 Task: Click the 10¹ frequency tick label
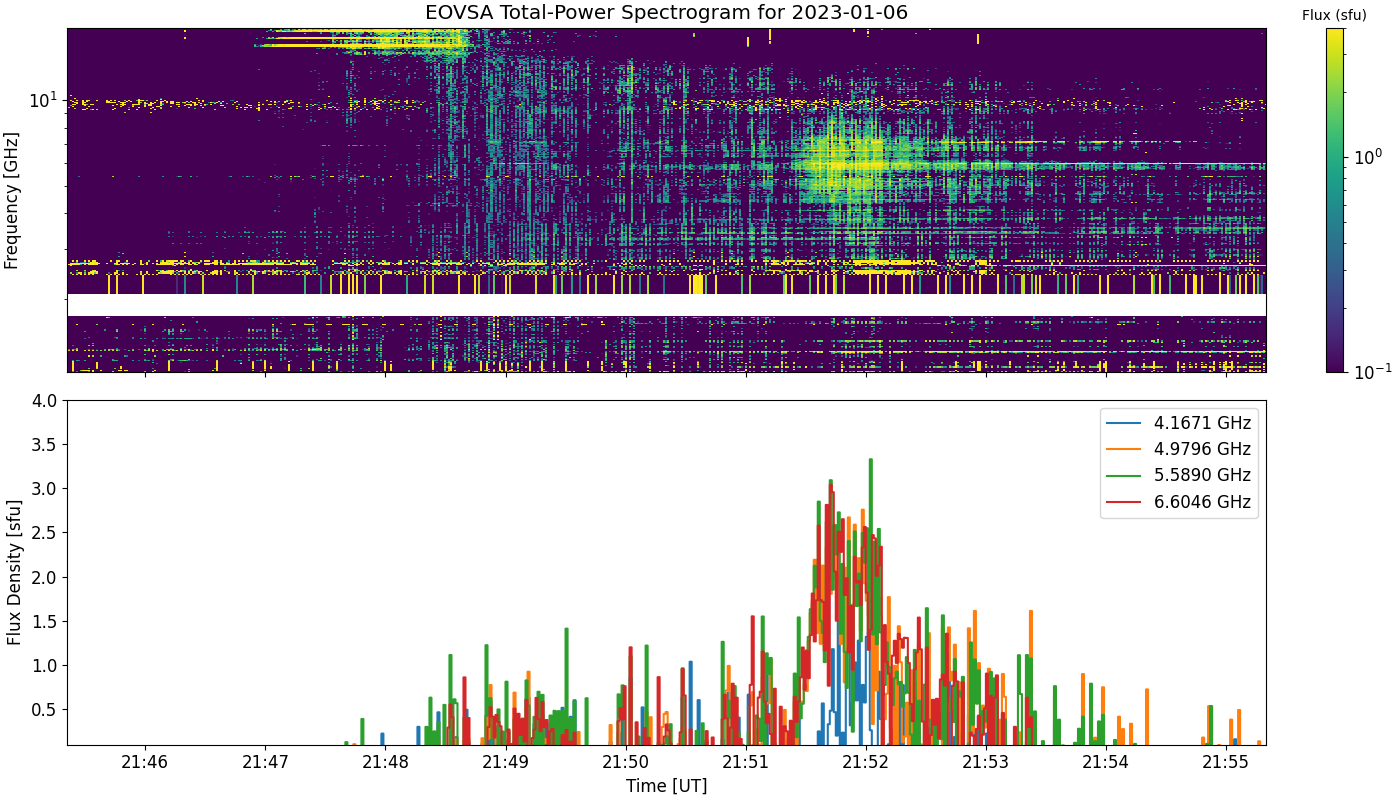(44, 99)
